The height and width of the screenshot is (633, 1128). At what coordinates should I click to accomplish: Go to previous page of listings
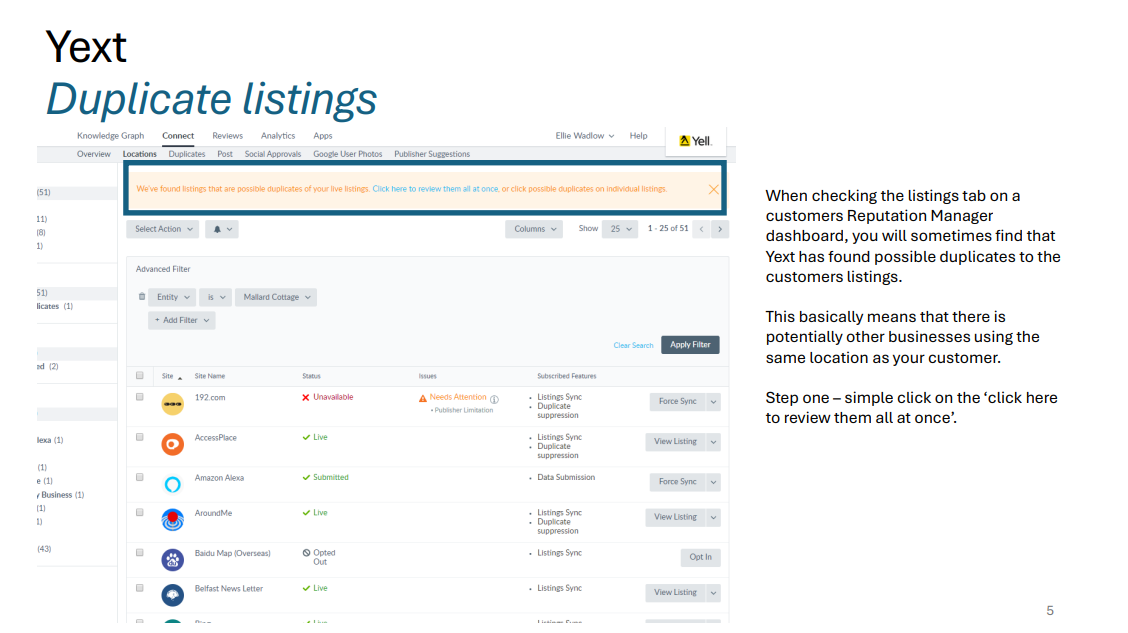coord(702,229)
